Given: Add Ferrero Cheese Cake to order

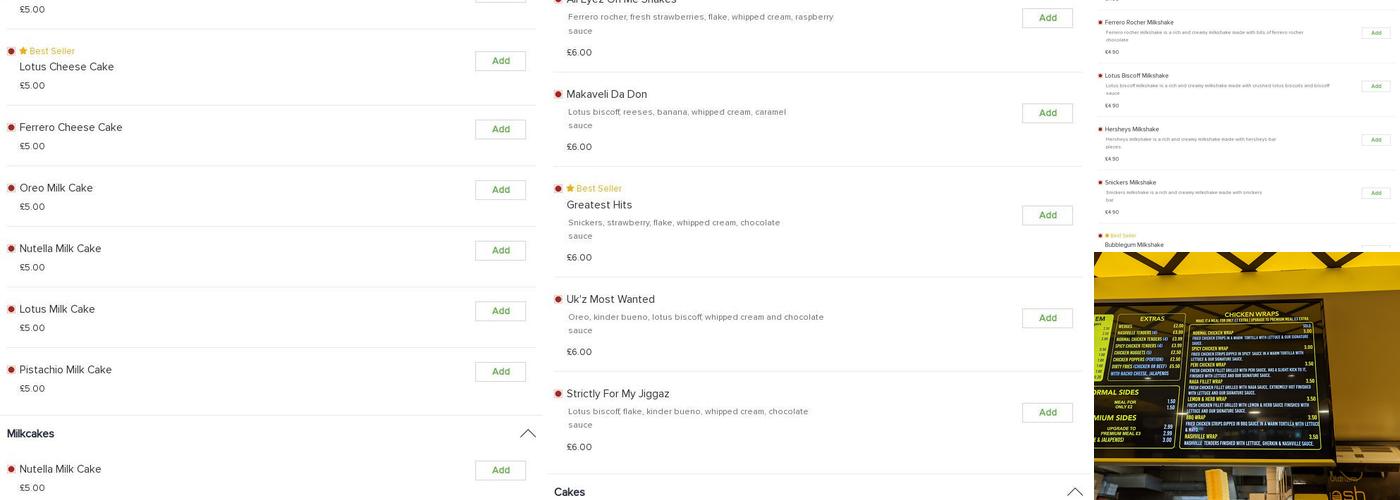Looking at the screenshot, I should click(500, 129).
